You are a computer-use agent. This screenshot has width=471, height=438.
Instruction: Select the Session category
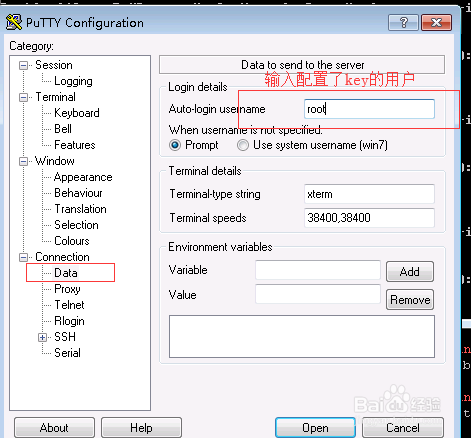point(54,65)
